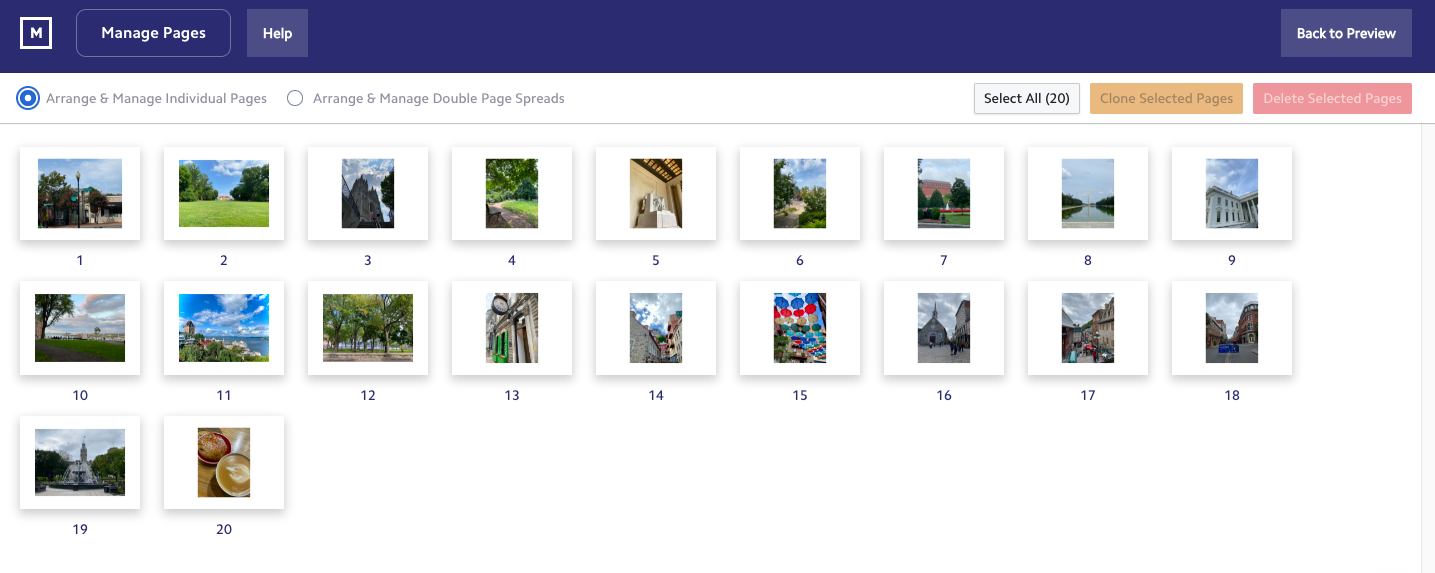Click the page number label 20
The image size is (1435, 573).
(224, 529)
